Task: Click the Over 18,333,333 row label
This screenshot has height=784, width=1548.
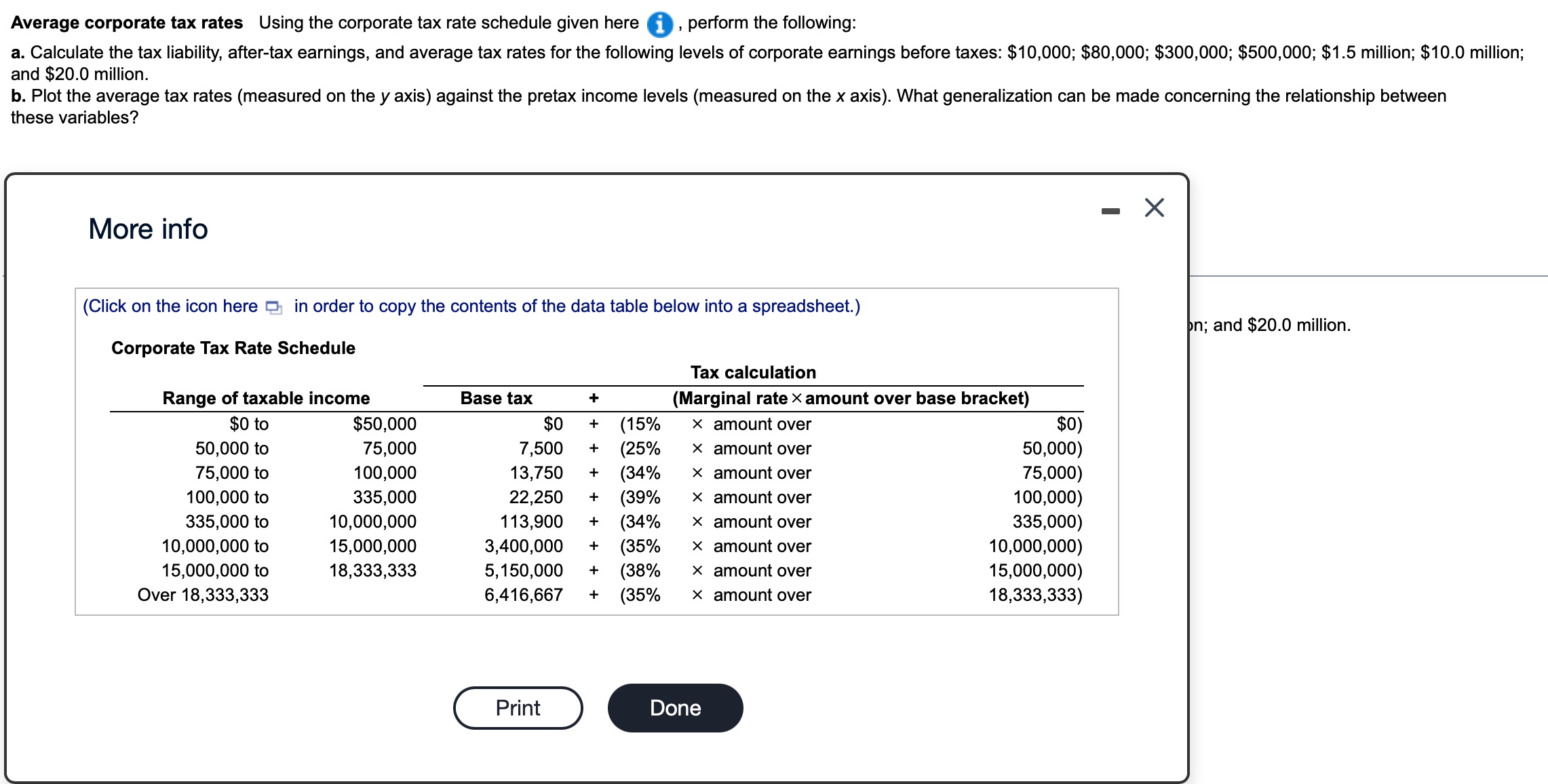Action: tap(203, 595)
